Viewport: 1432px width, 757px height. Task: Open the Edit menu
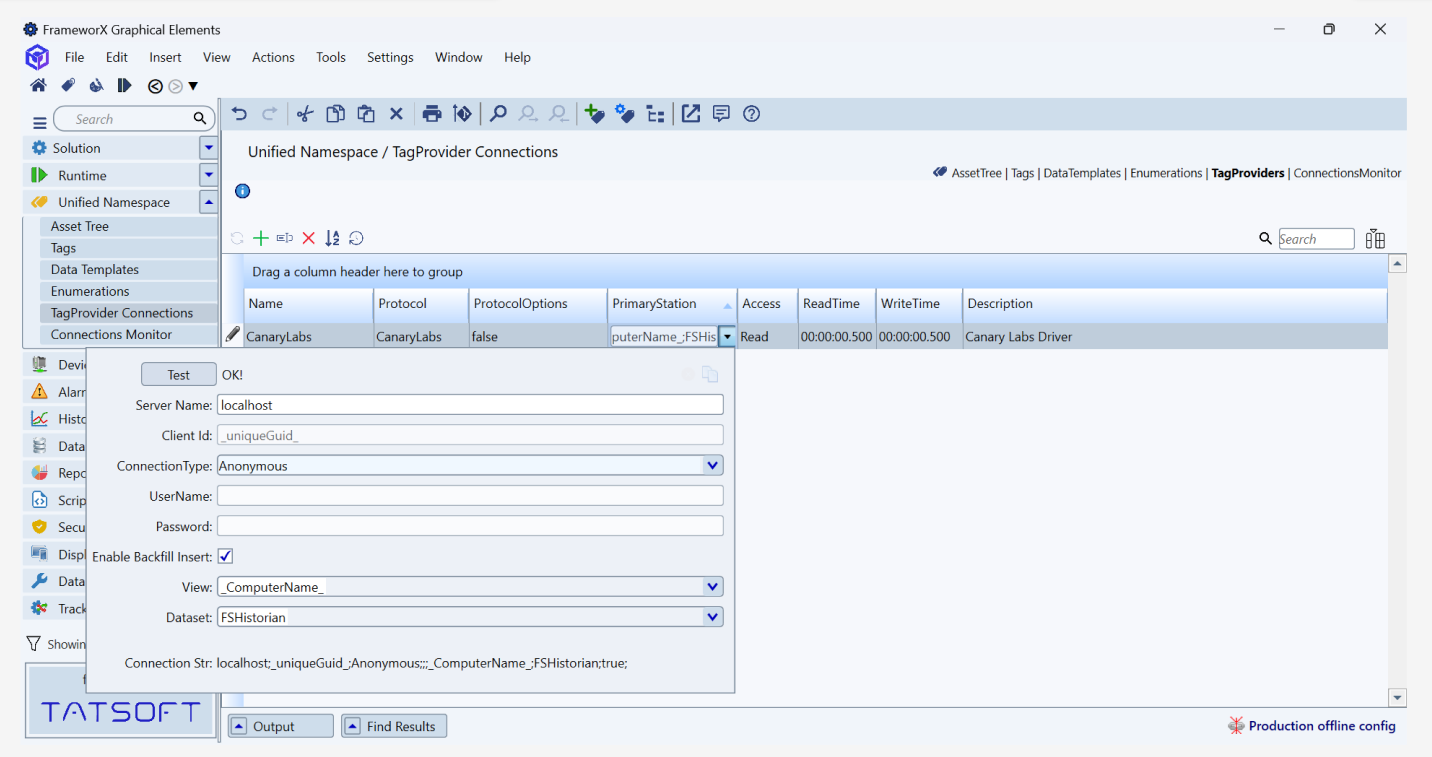(117, 57)
